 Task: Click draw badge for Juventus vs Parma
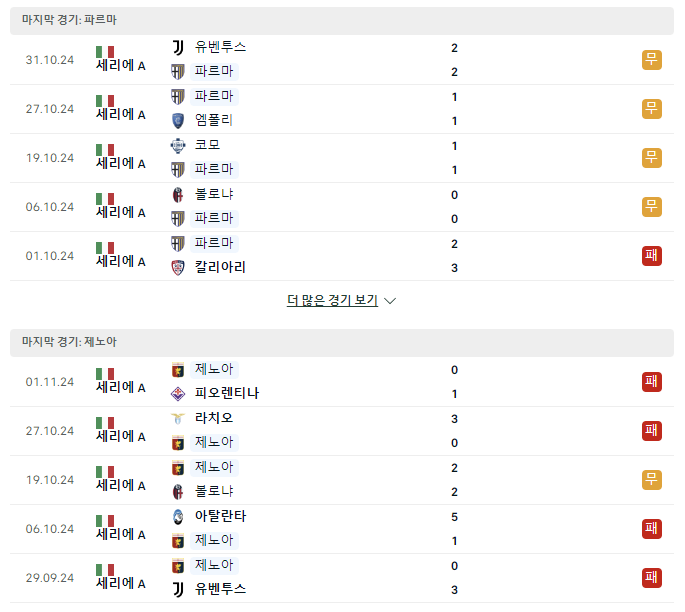click(652, 60)
